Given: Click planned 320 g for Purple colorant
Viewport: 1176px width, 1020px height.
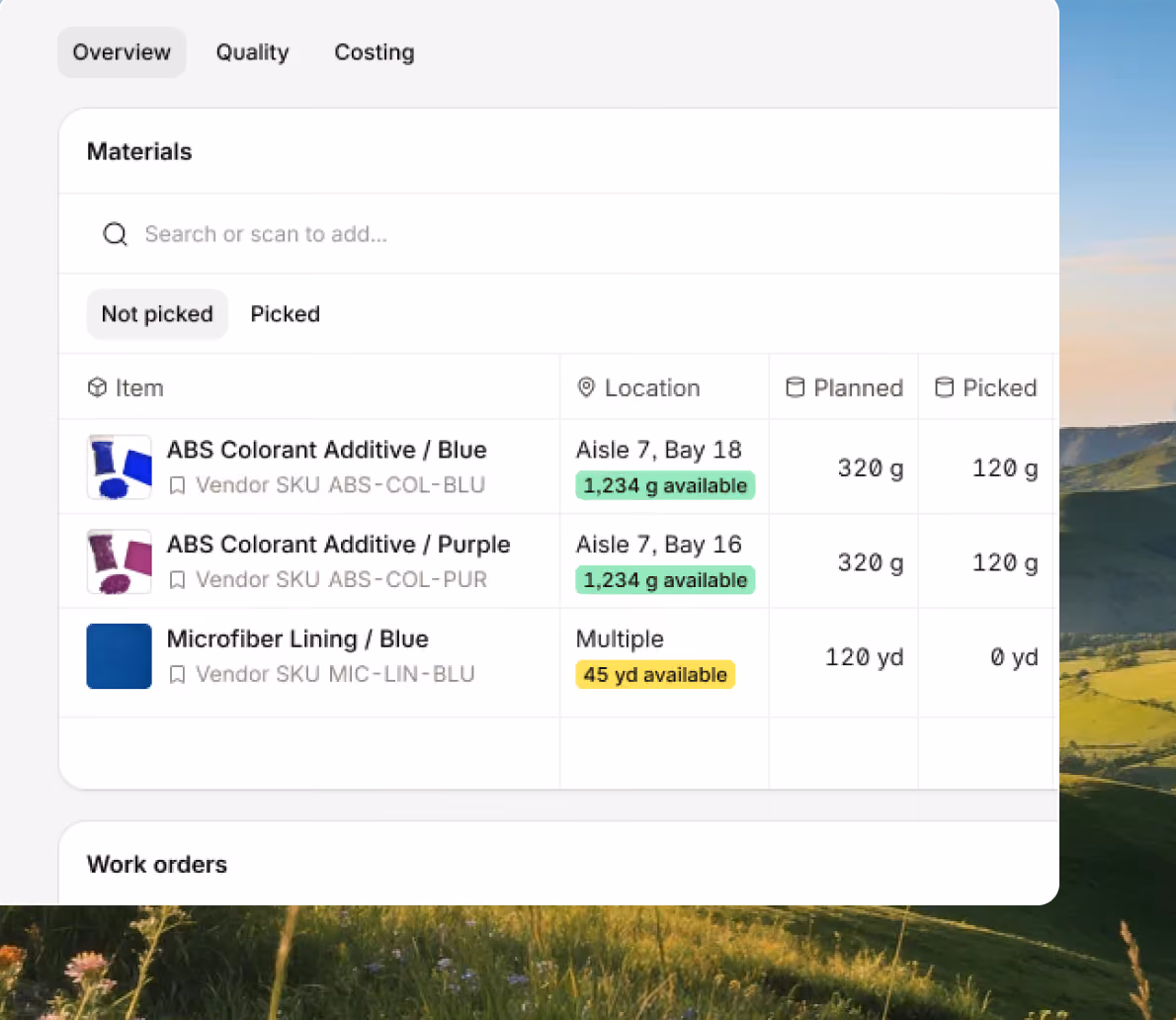Looking at the screenshot, I should pyautogui.click(x=870, y=563).
